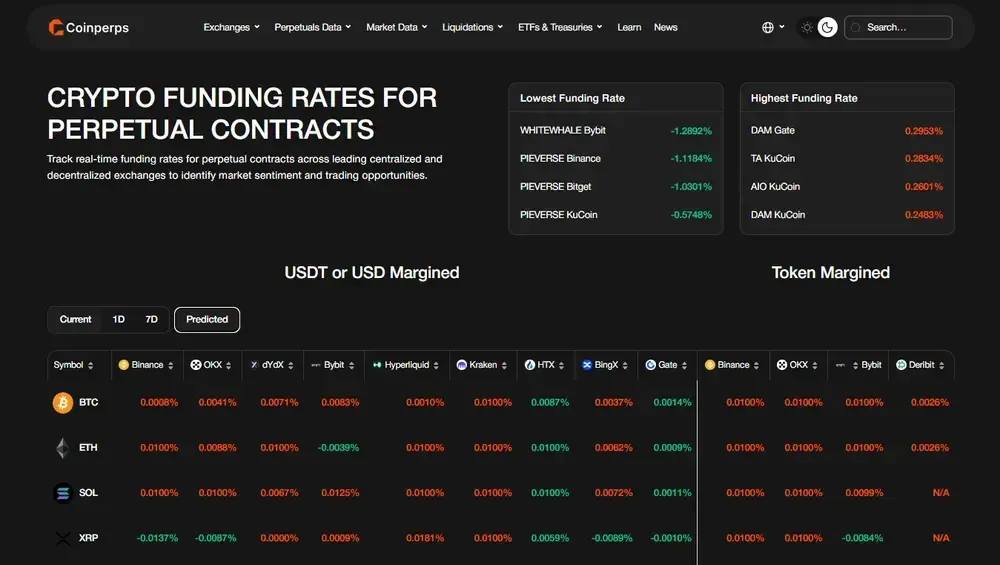
Task: Open the Learn page
Action: click(629, 27)
